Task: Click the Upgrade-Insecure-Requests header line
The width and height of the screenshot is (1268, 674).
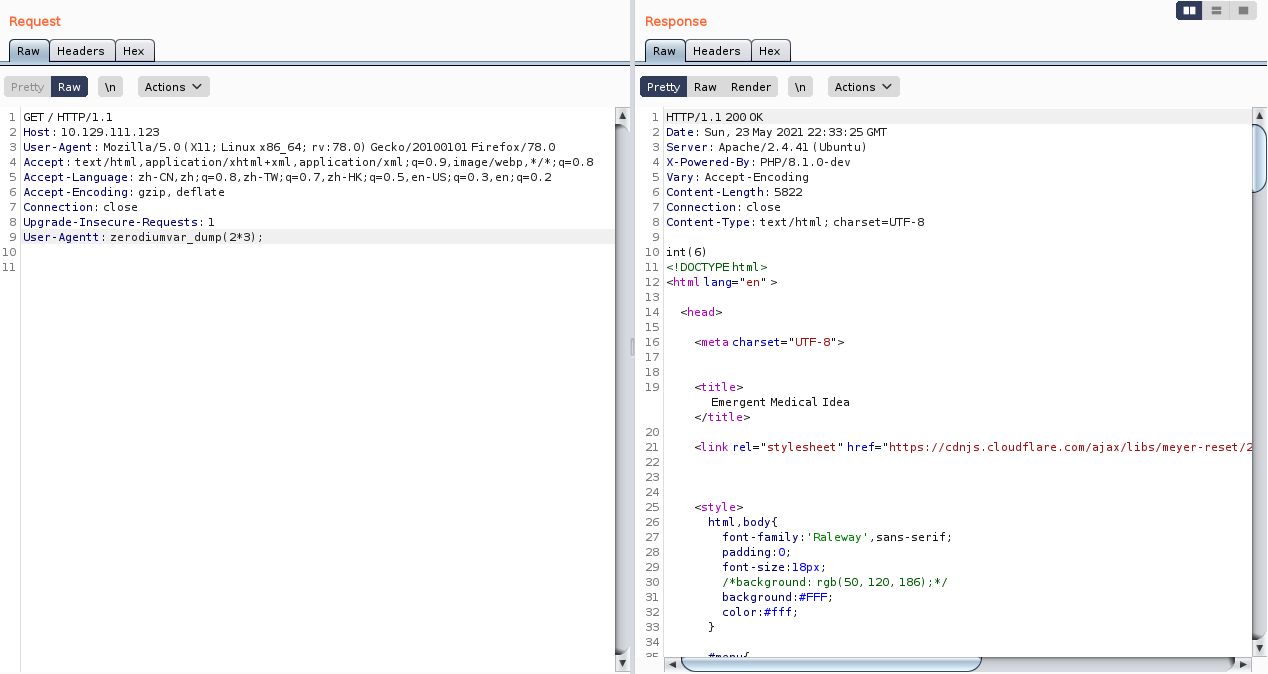Action: pyautogui.click(x=119, y=222)
